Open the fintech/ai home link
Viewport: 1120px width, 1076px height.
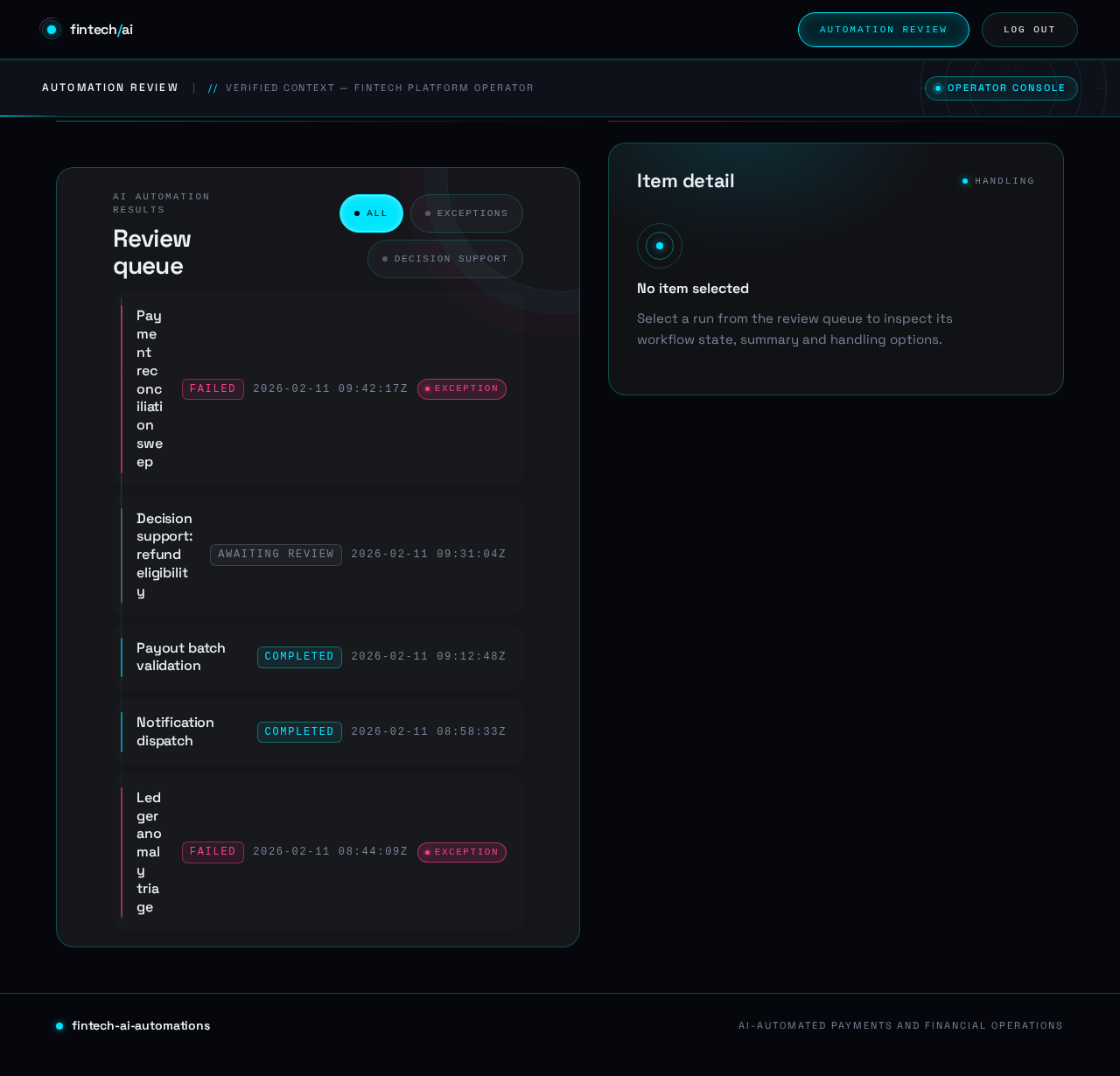tap(87, 30)
